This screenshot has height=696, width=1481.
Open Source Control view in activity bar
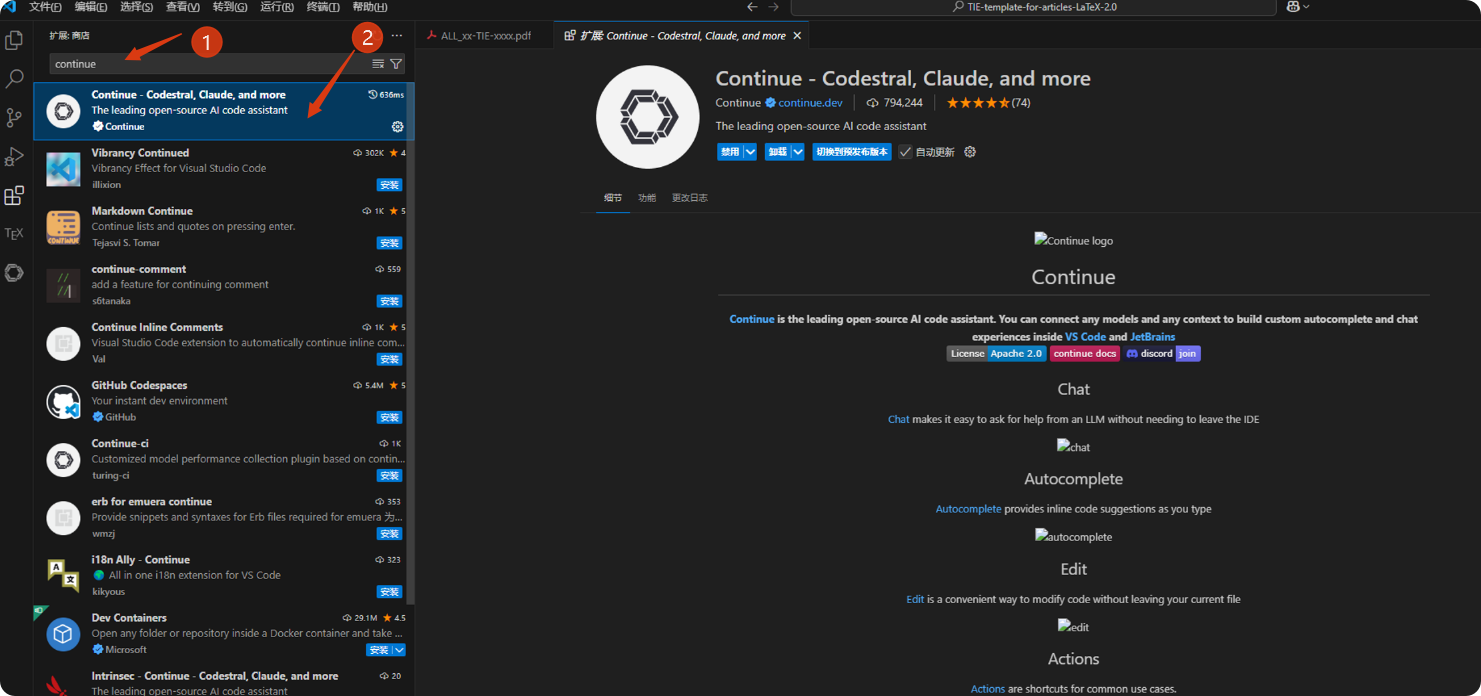click(x=14, y=118)
